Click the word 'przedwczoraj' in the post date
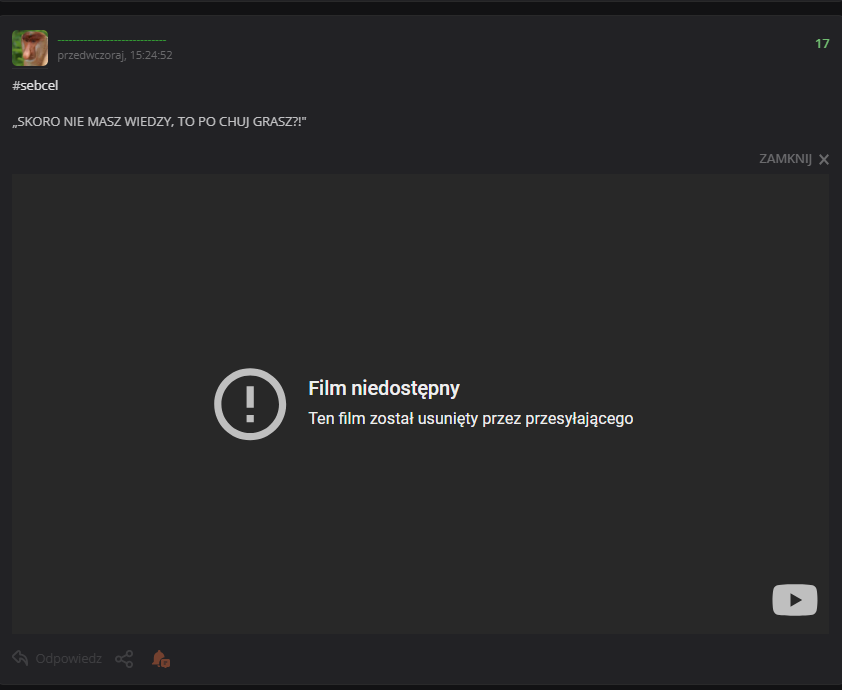The height and width of the screenshot is (690, 842). click(x=90, y=55)
